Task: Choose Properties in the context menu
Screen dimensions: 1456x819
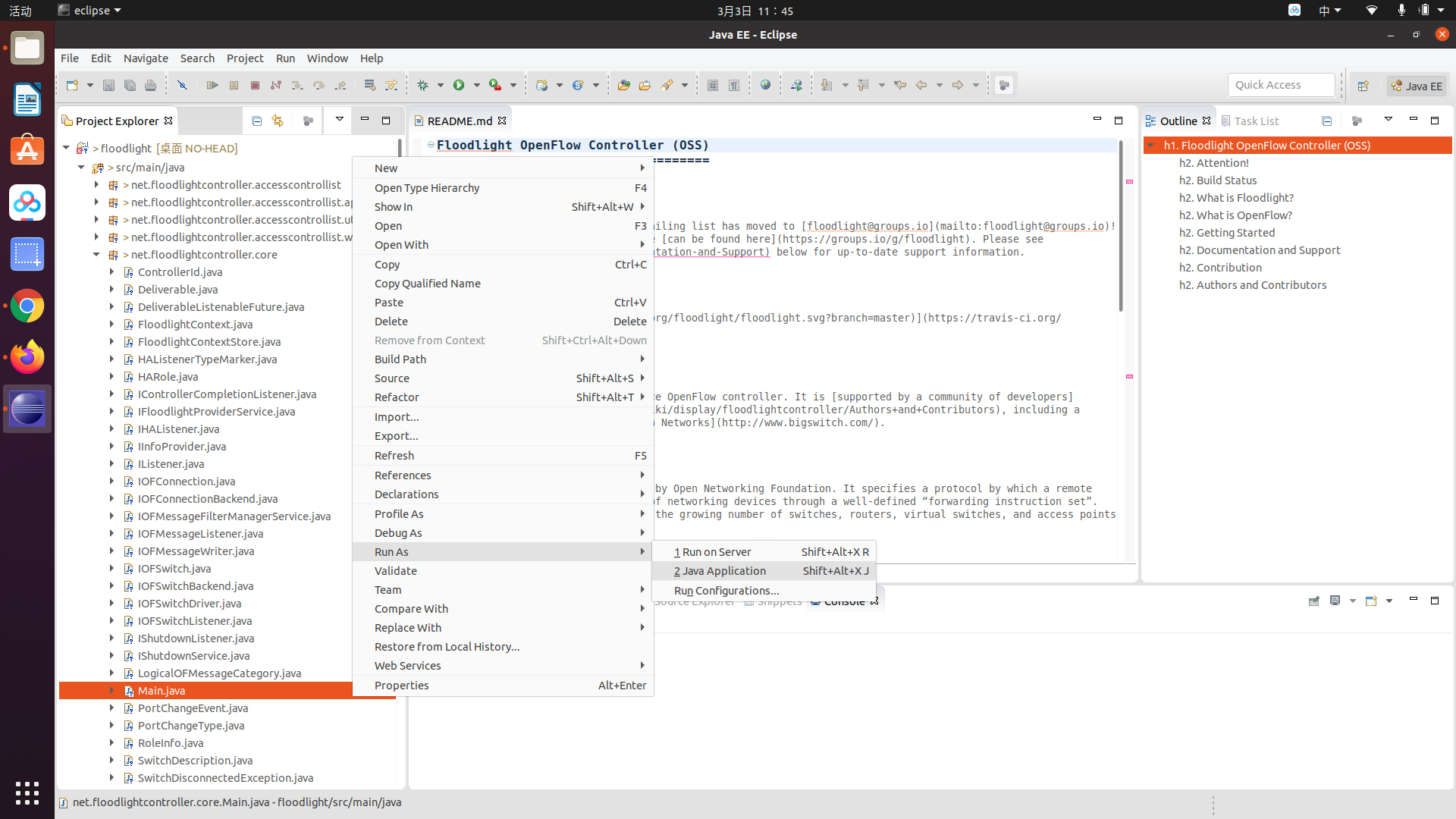Action: click(x=401, y=686)
